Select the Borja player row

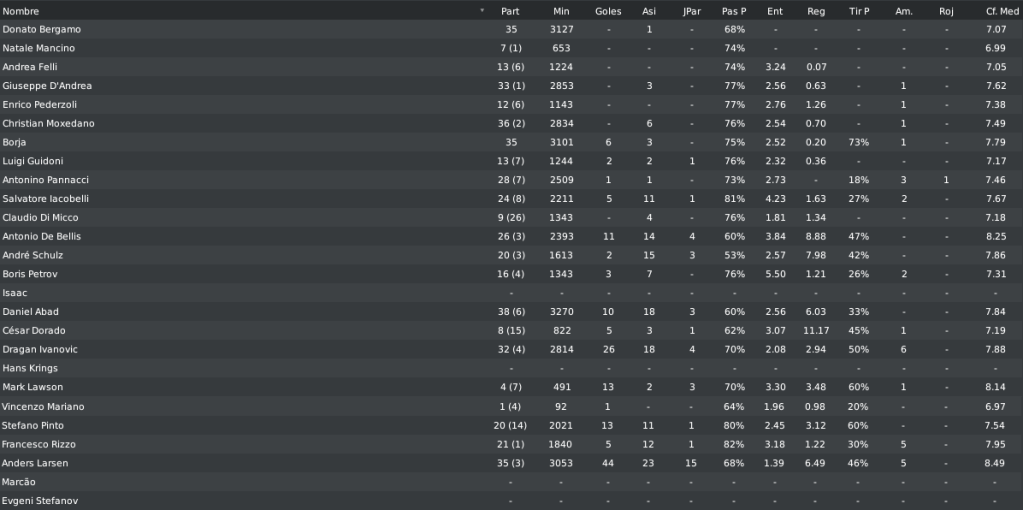click(x=512, y=142)
